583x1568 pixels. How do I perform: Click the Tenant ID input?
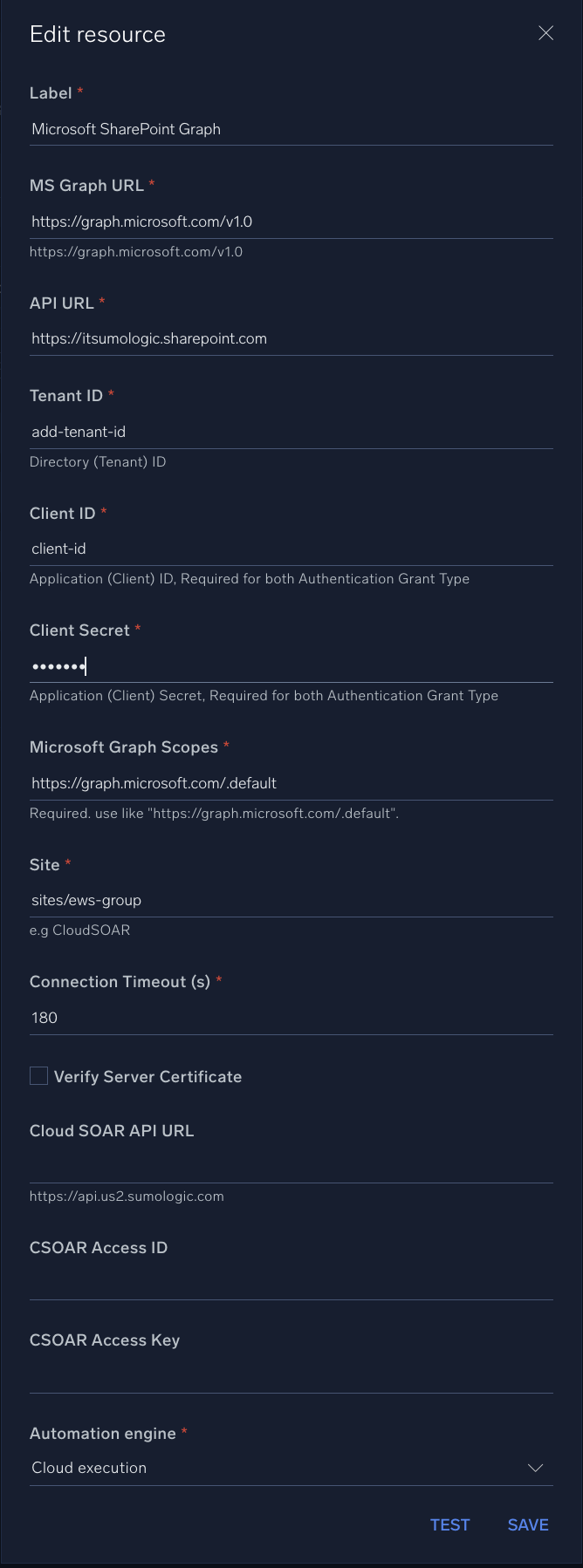pos(291,432)
